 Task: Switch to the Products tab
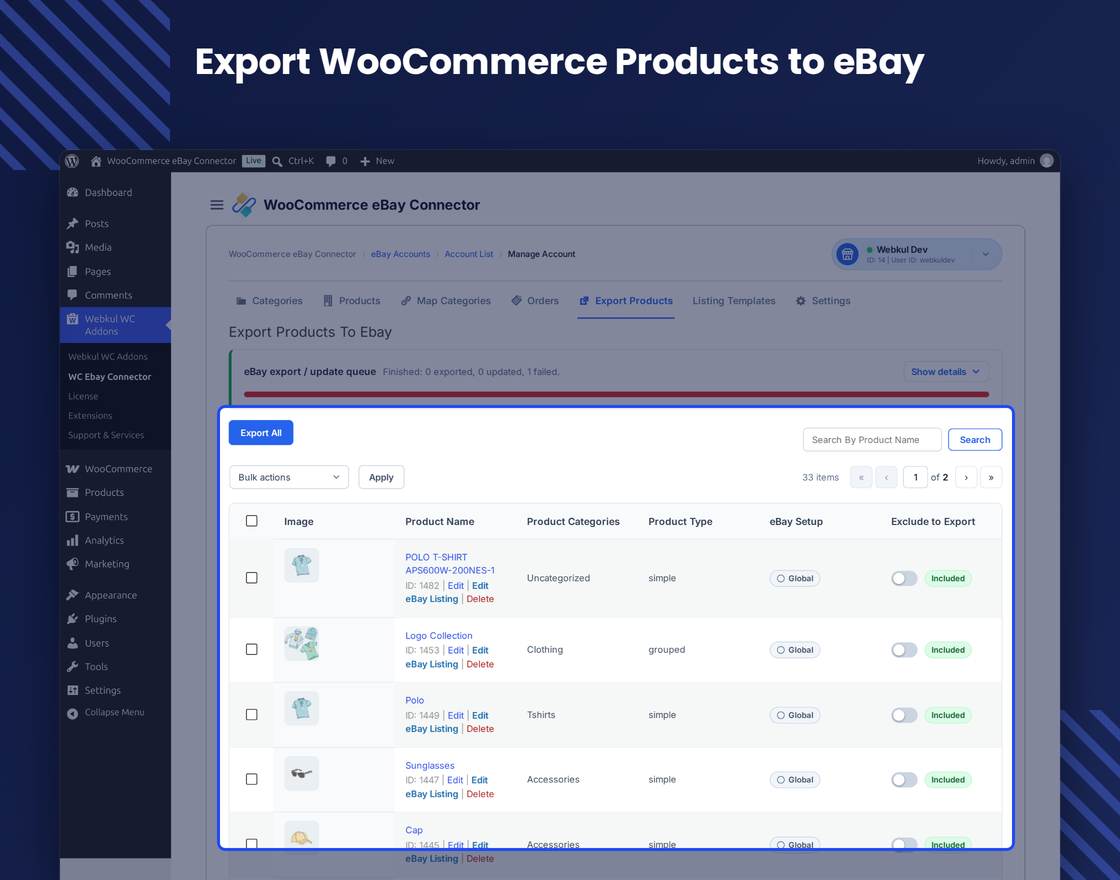(351, 301)
